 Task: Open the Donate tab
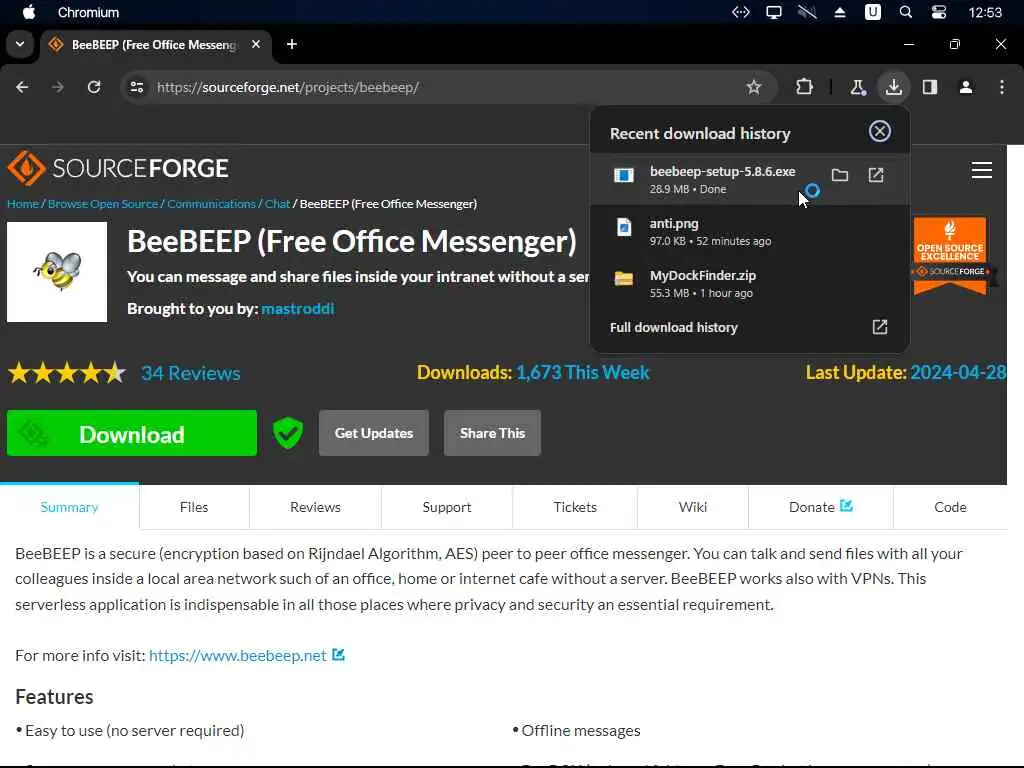pos(821,507)
